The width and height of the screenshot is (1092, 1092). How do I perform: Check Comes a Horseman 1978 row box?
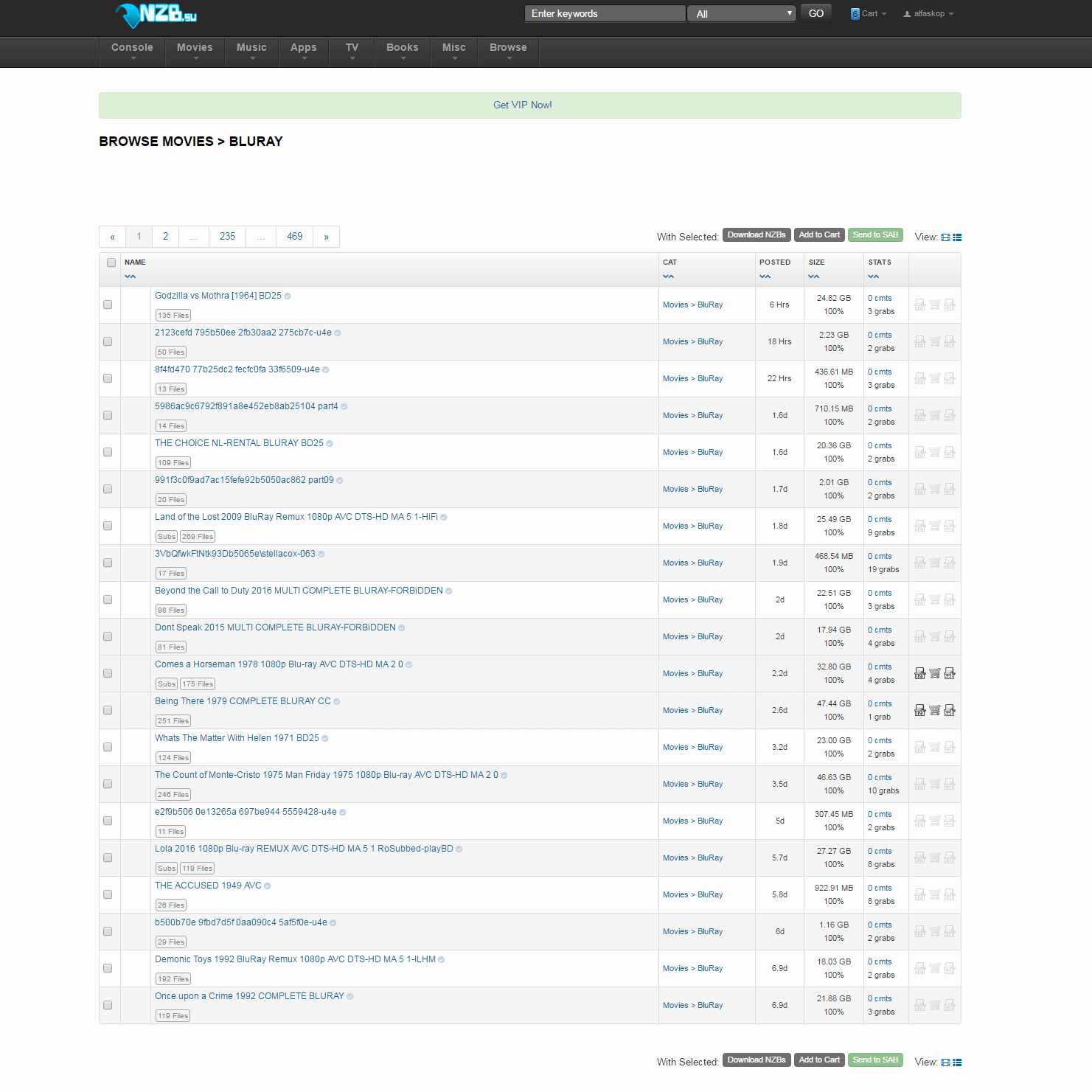tap(108, 673)
